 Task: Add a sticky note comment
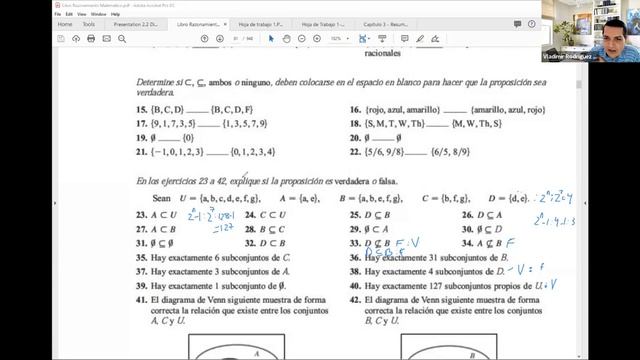pos(404,39)
